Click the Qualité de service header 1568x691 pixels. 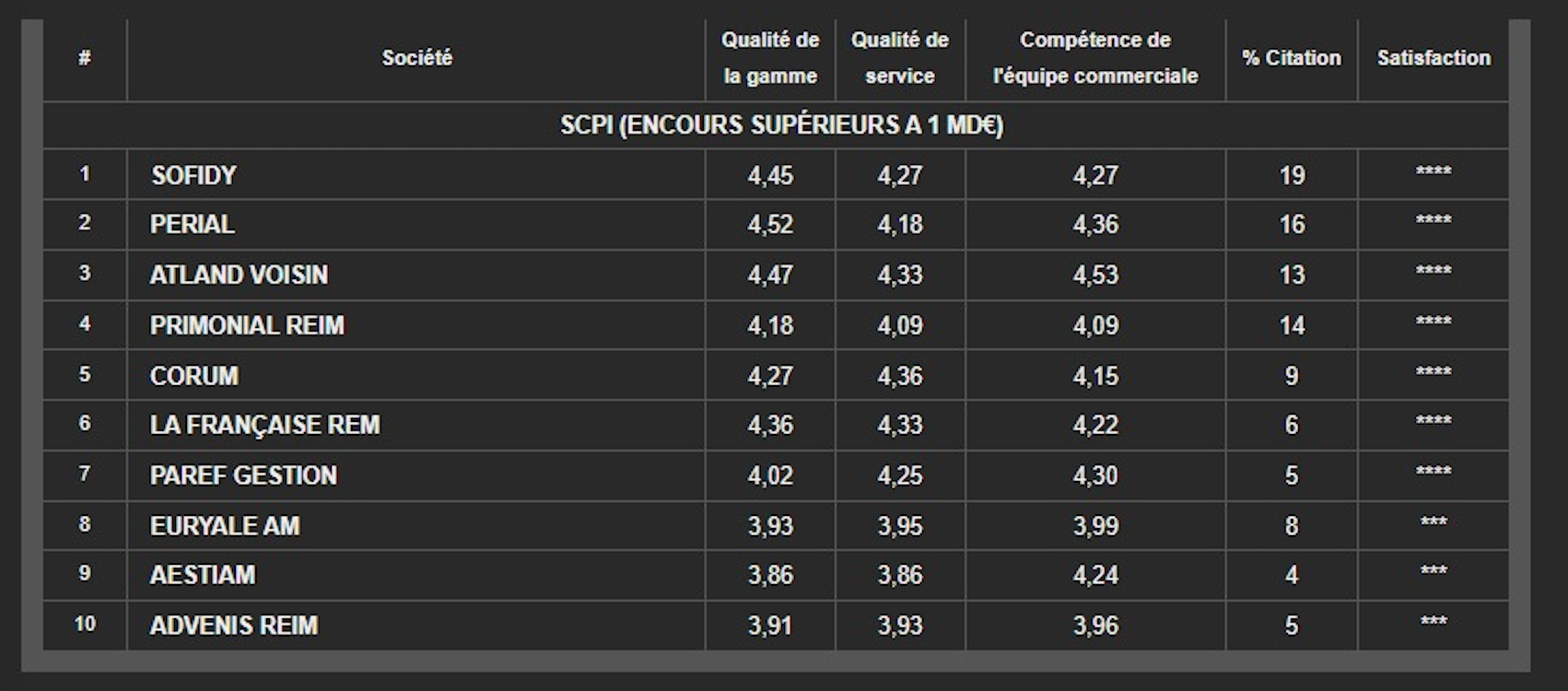899,58
